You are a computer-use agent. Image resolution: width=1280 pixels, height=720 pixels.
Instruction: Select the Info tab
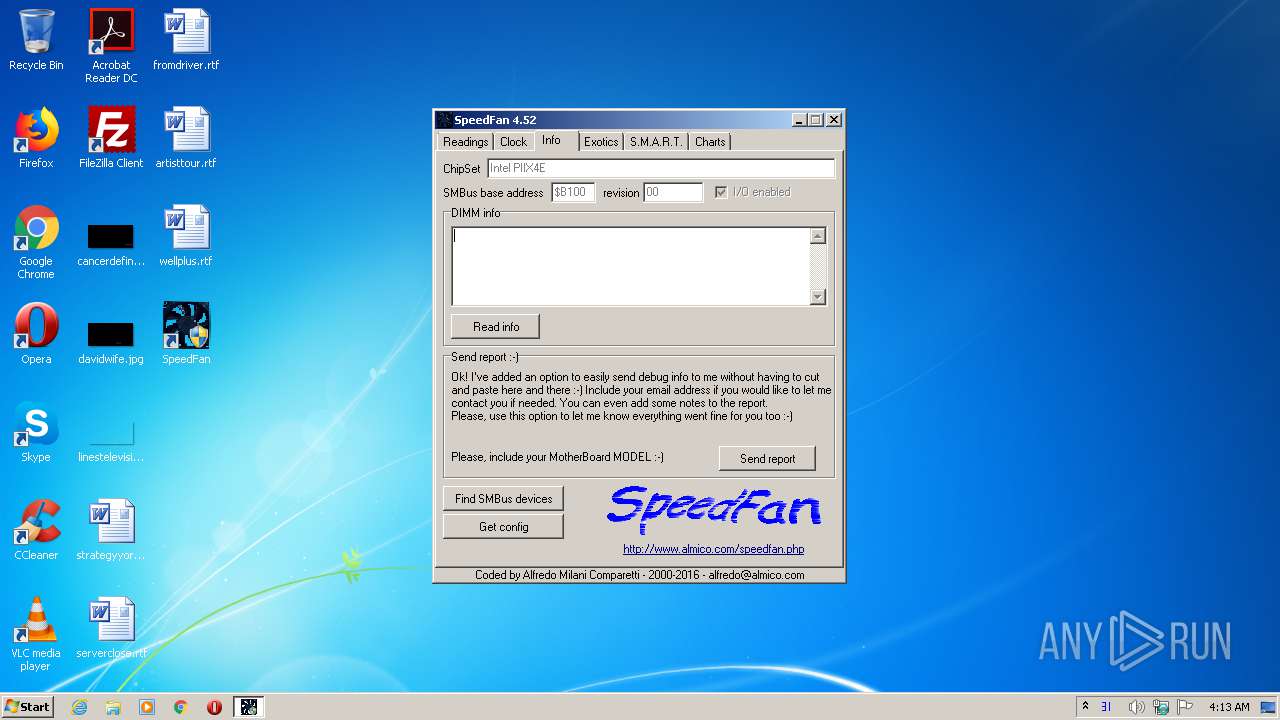(551, 140)
